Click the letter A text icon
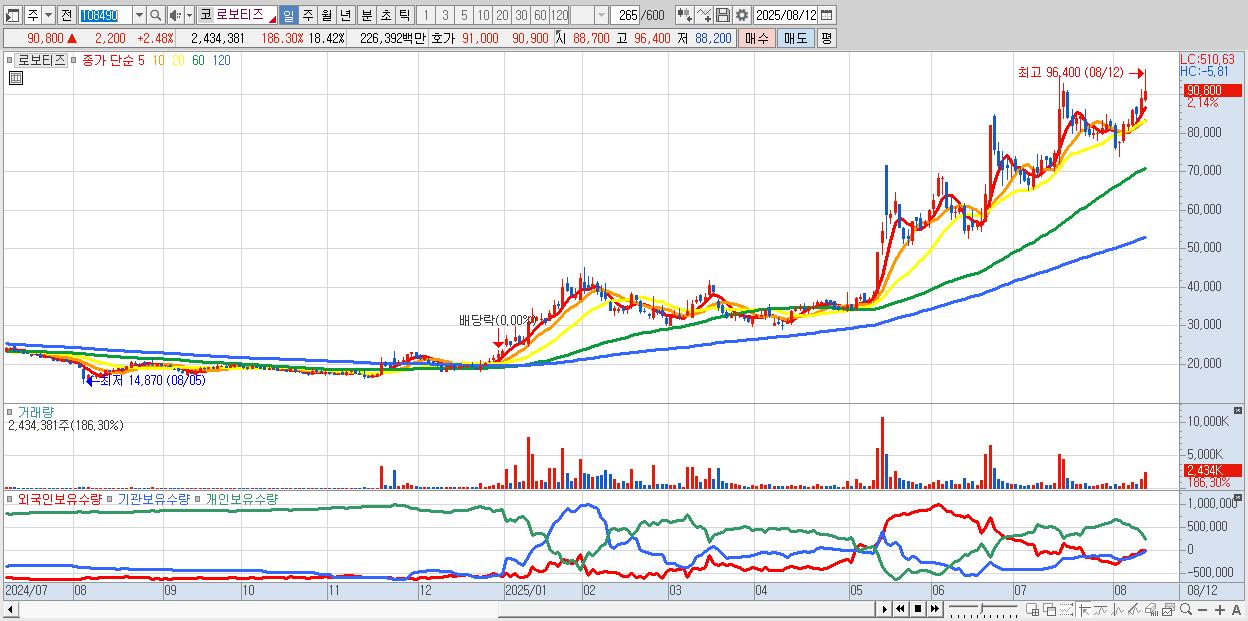 coord(1236,610)
